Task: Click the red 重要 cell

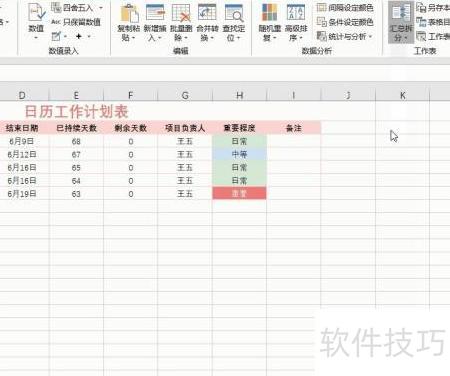Action: (x=239, y=193)
